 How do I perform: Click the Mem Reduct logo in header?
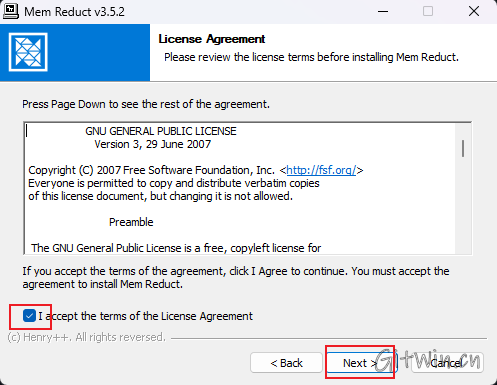click(28, 52)
